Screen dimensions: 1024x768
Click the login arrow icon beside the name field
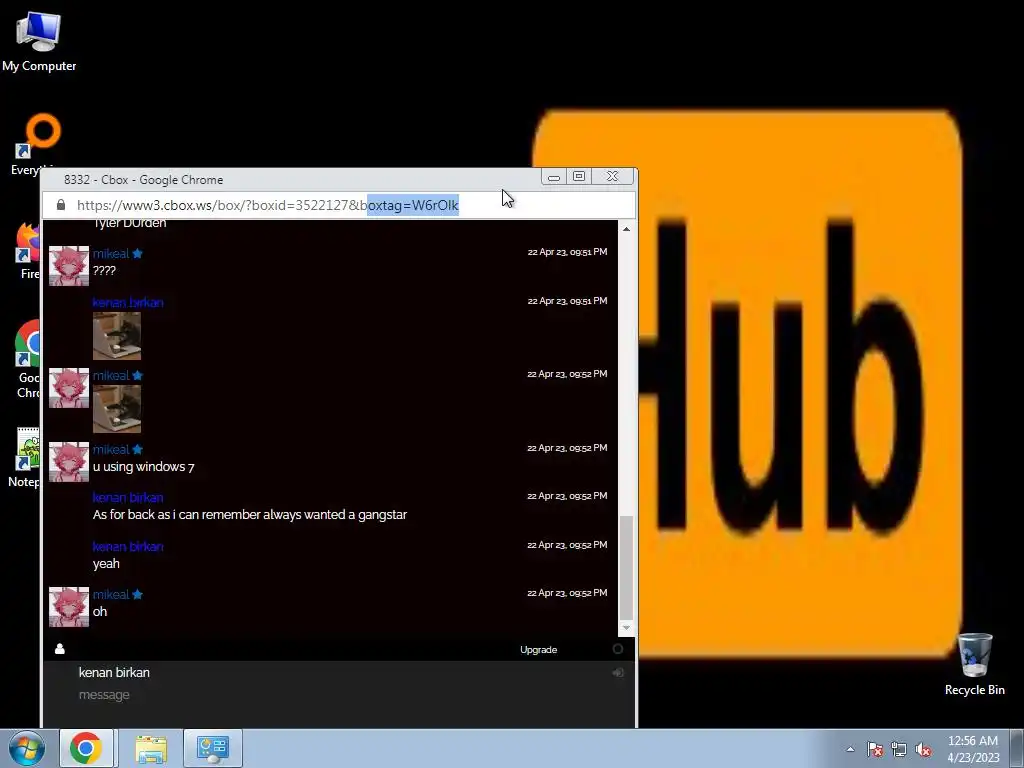(618, 672)
